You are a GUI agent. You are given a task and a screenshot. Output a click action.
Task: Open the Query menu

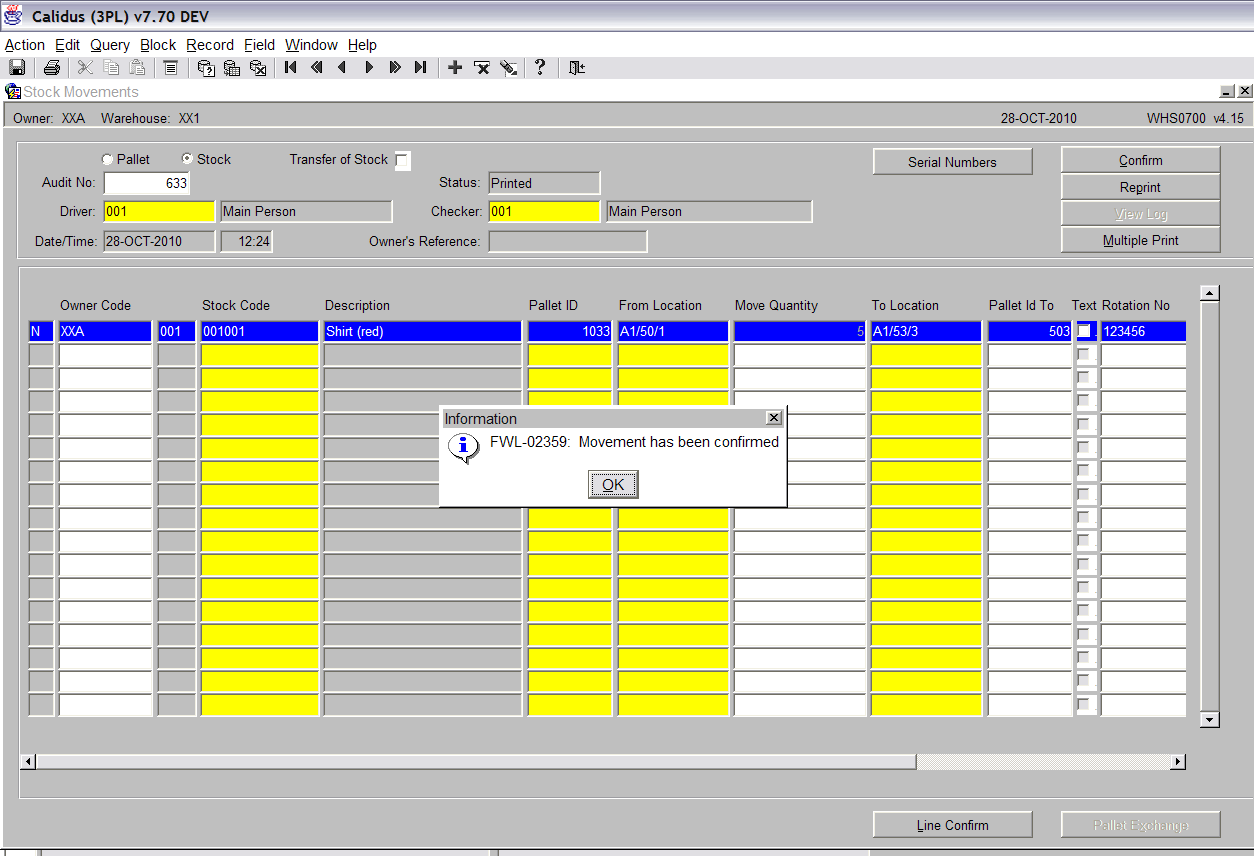click(110, 45)
